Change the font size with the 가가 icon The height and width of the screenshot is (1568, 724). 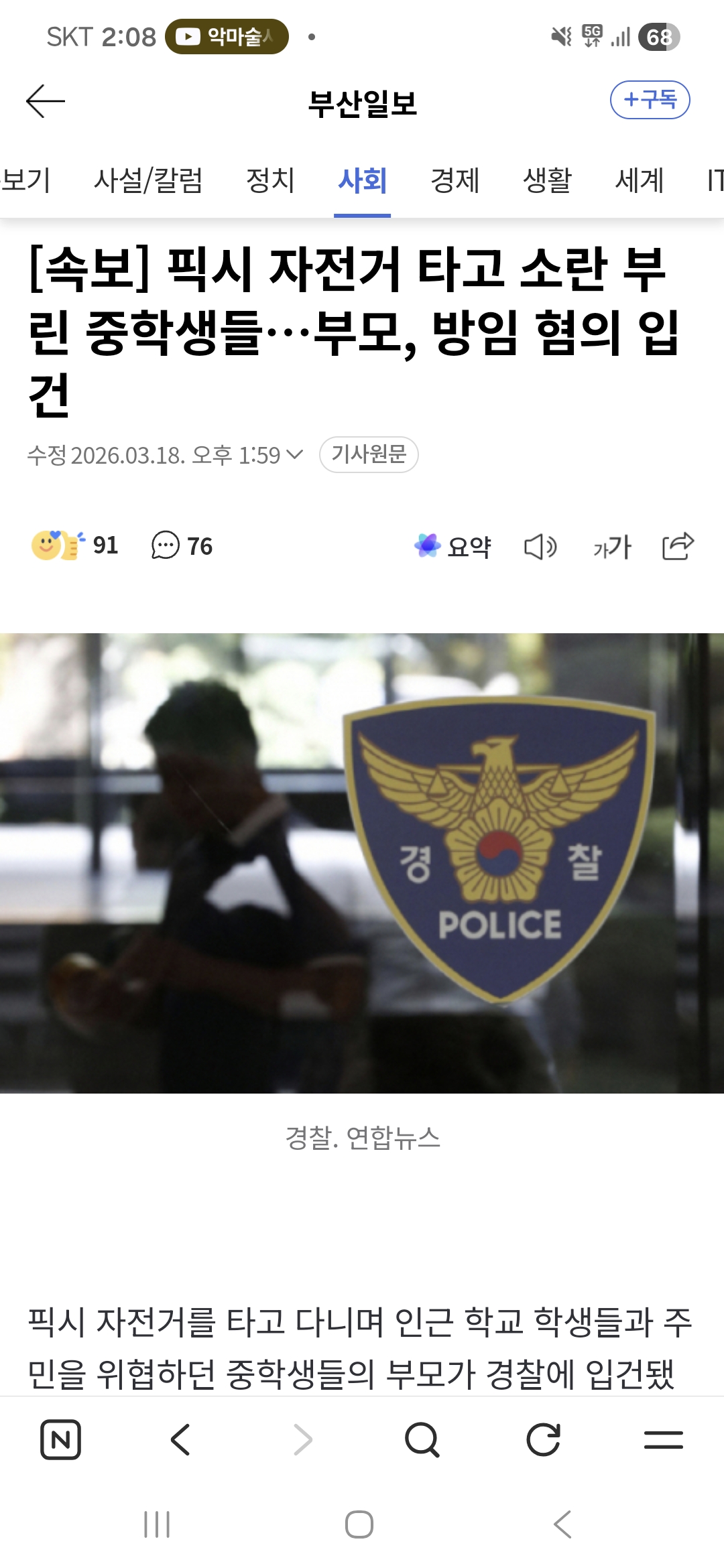(612, 547)
